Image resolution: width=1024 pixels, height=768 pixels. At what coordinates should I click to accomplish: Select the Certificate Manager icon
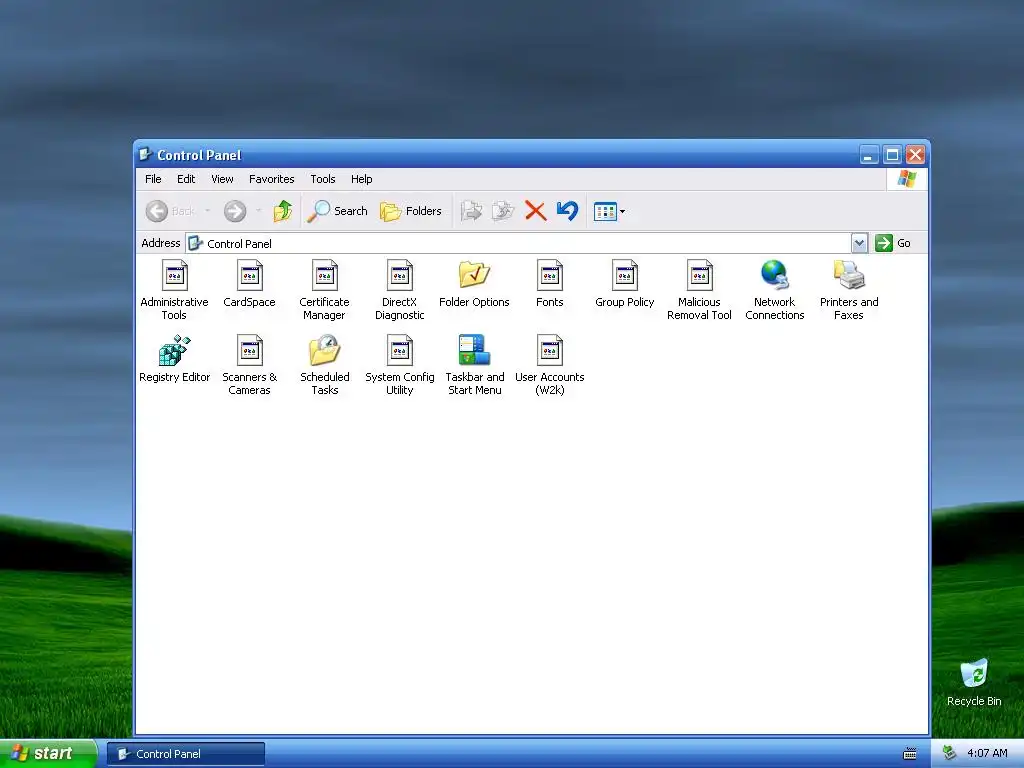point(325,275)
